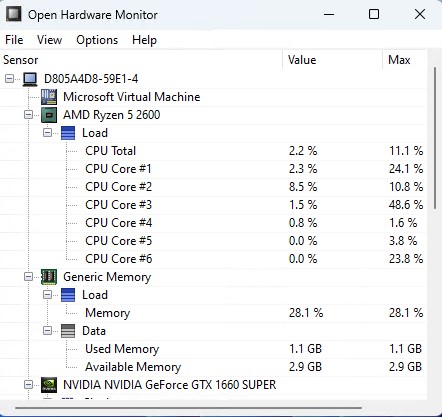Select the CPU Core #1 sensor
Image resolution: width=442 pixels, height=417 pixels.
[119, 169]
